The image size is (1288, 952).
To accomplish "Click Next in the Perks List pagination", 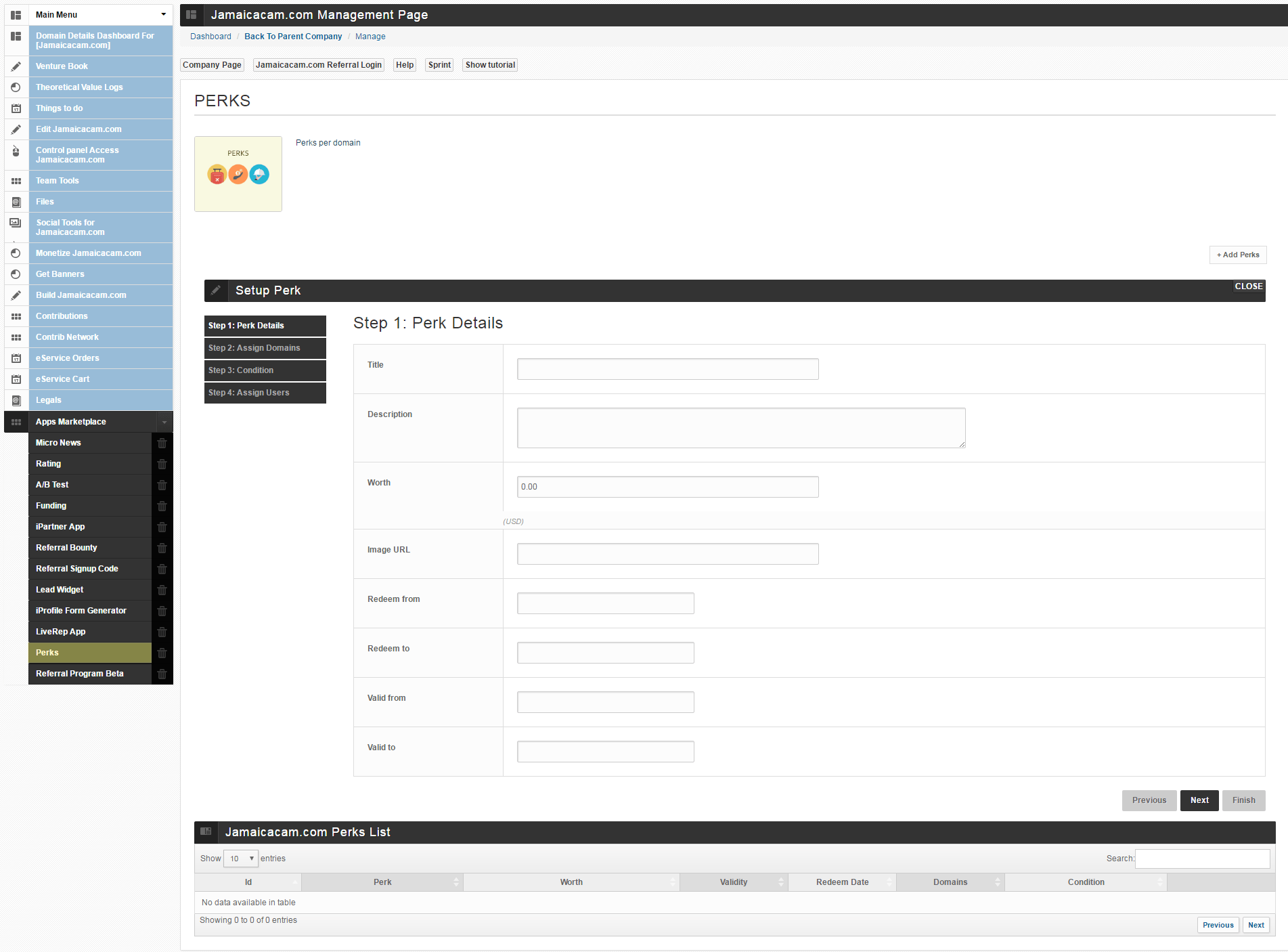I will click(x=1256, y=925).
